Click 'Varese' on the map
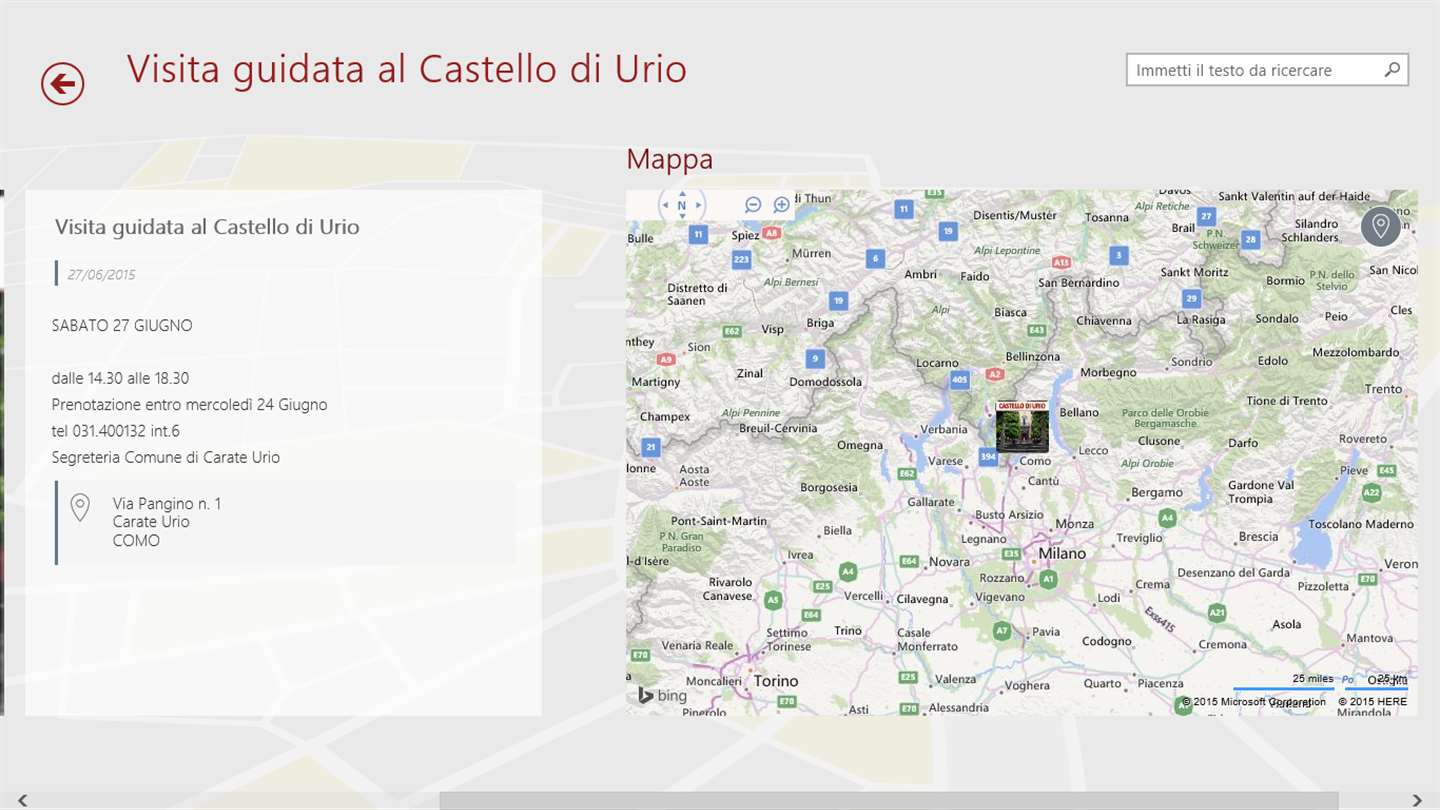This screenshot has height=810, width=1440. (945, 462)
